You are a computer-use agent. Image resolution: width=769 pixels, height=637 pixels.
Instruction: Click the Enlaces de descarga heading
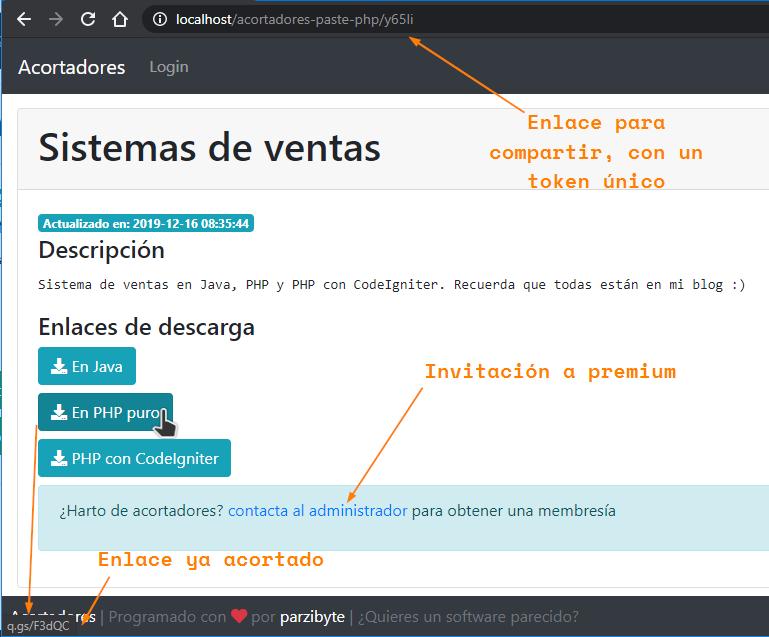[146, 327]
